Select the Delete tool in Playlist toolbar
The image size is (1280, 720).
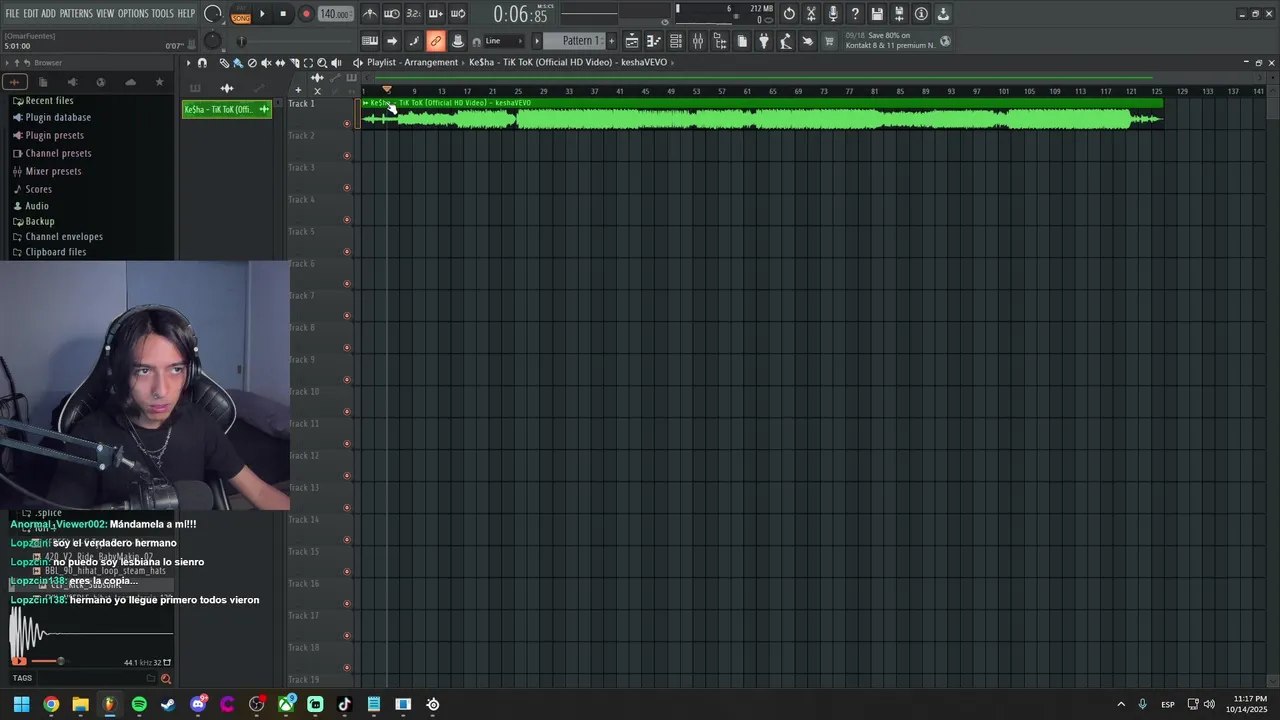pos(252,63)
